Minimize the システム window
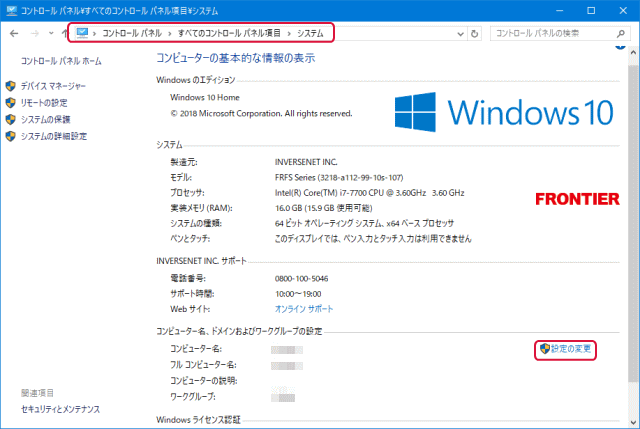Image resolution: width=640 pixels, height=429 pixels. click(x=560, y=11)
